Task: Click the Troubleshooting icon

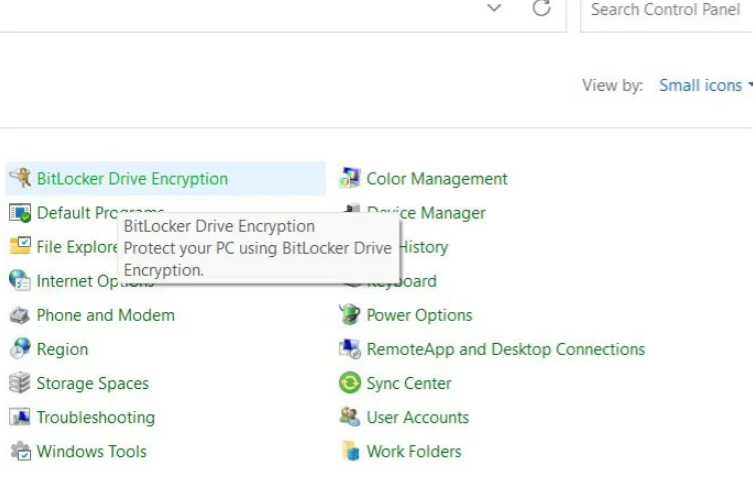Action: pos(20,417)
